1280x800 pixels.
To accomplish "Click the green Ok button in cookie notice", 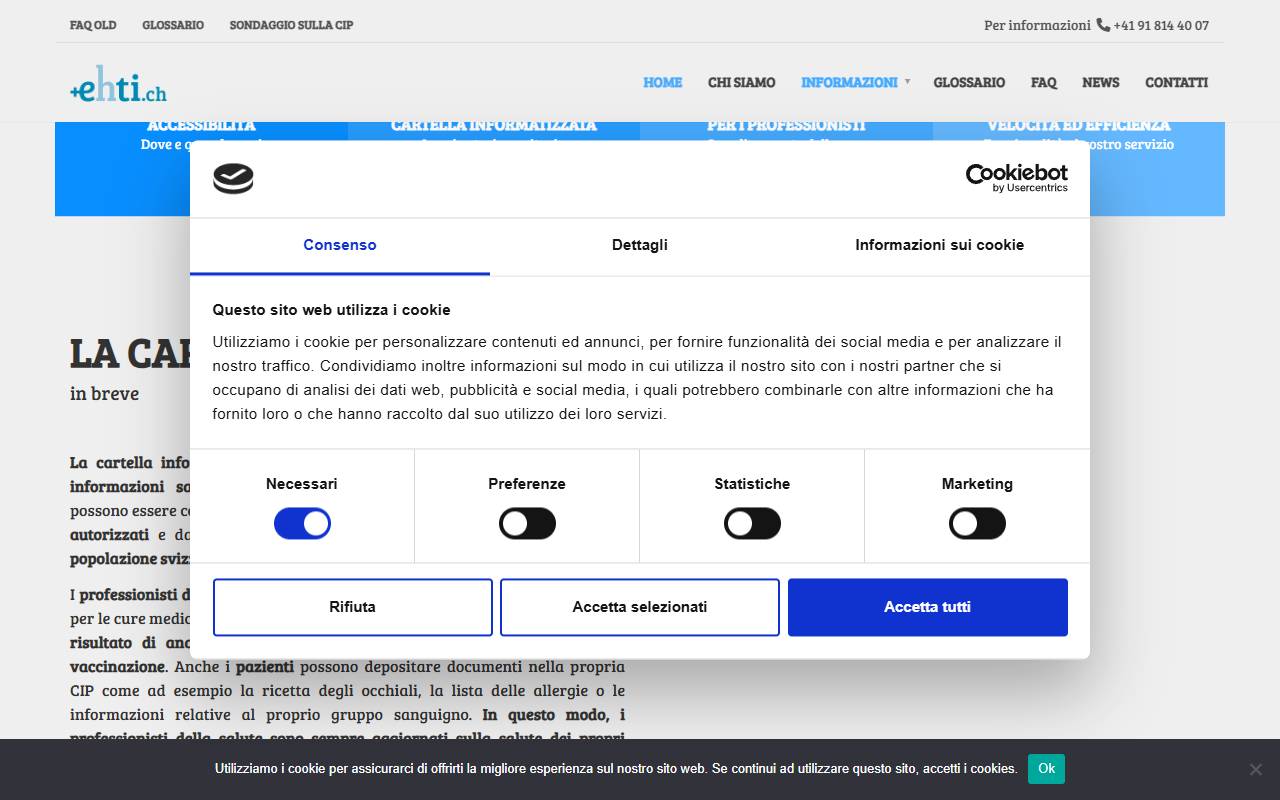I will [1046, 768].
